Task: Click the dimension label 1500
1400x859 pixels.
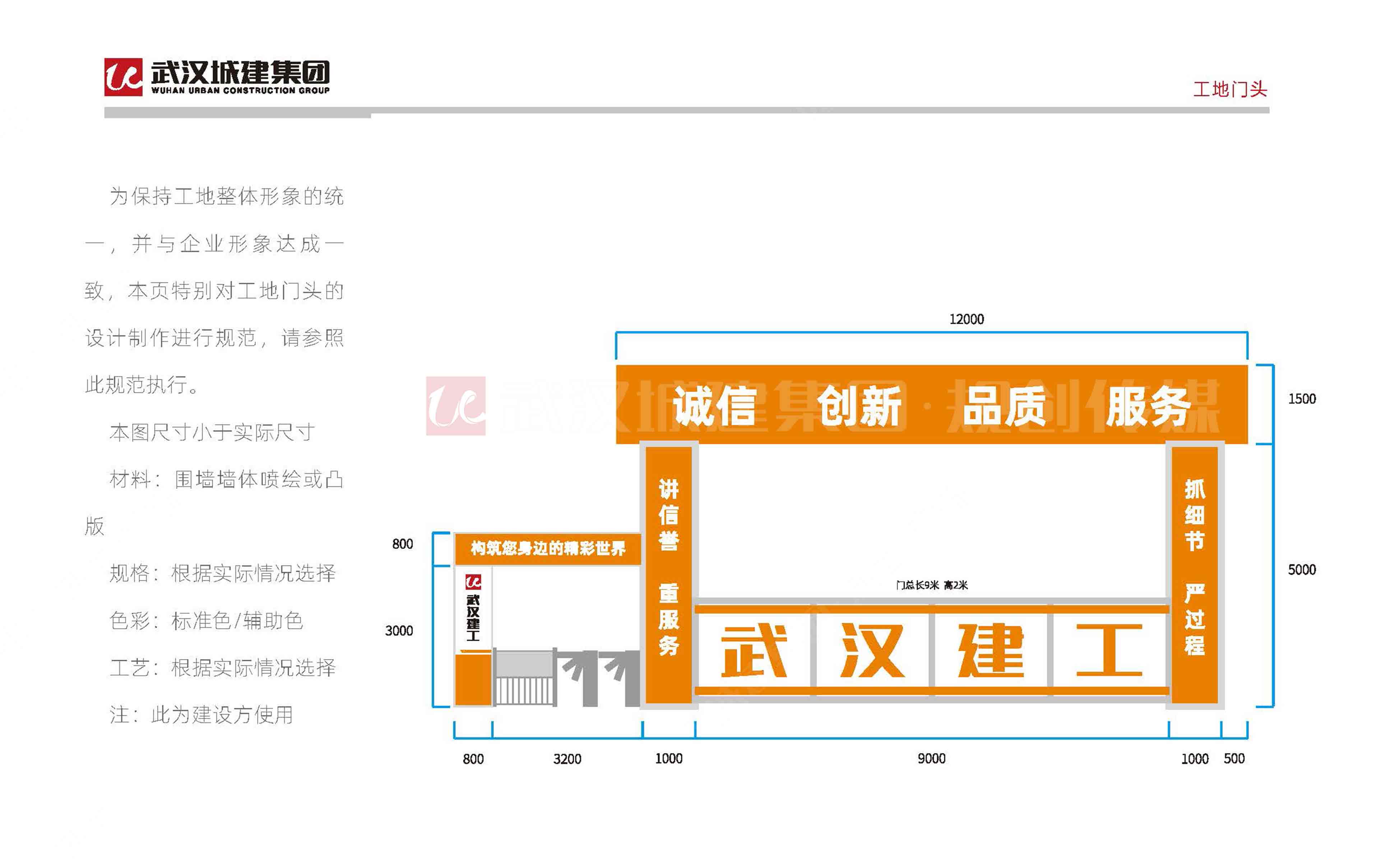Action: pos(1302,399)
